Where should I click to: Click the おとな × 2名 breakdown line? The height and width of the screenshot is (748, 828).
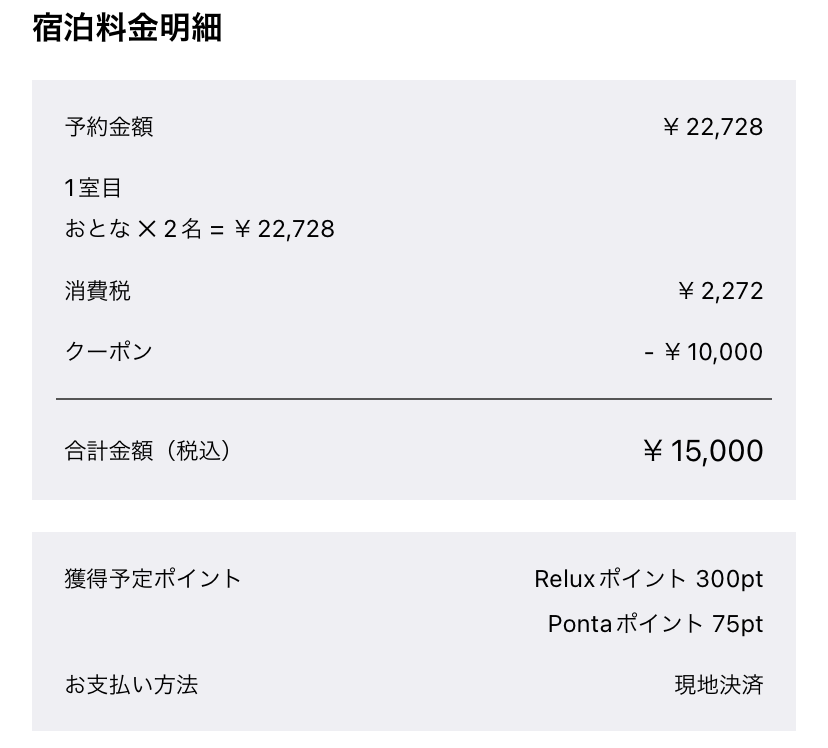click(200, 229)
